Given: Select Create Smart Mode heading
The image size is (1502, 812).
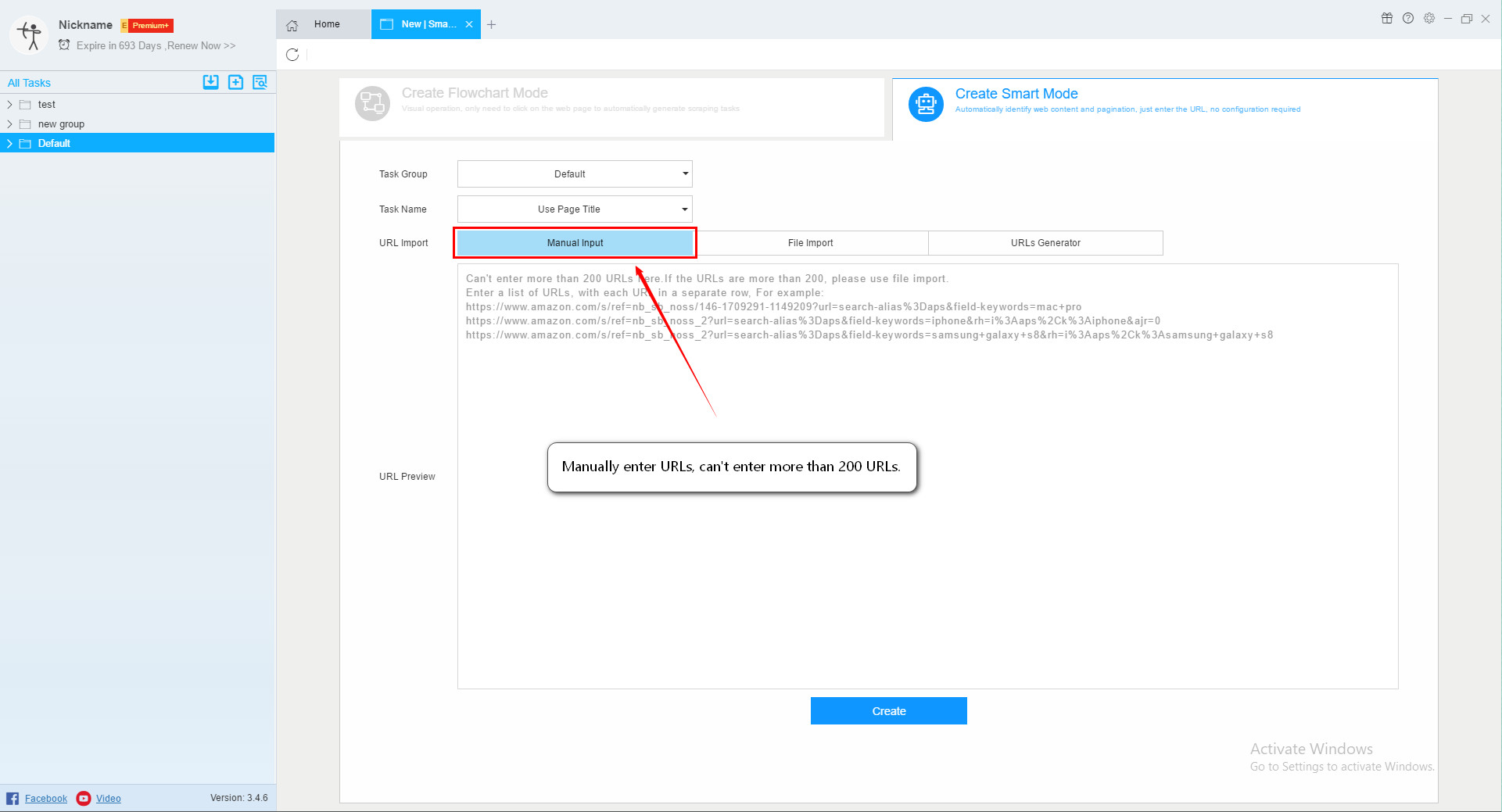Looking at the screenshot, I should pyautogui.click(x=1016, y=94).
